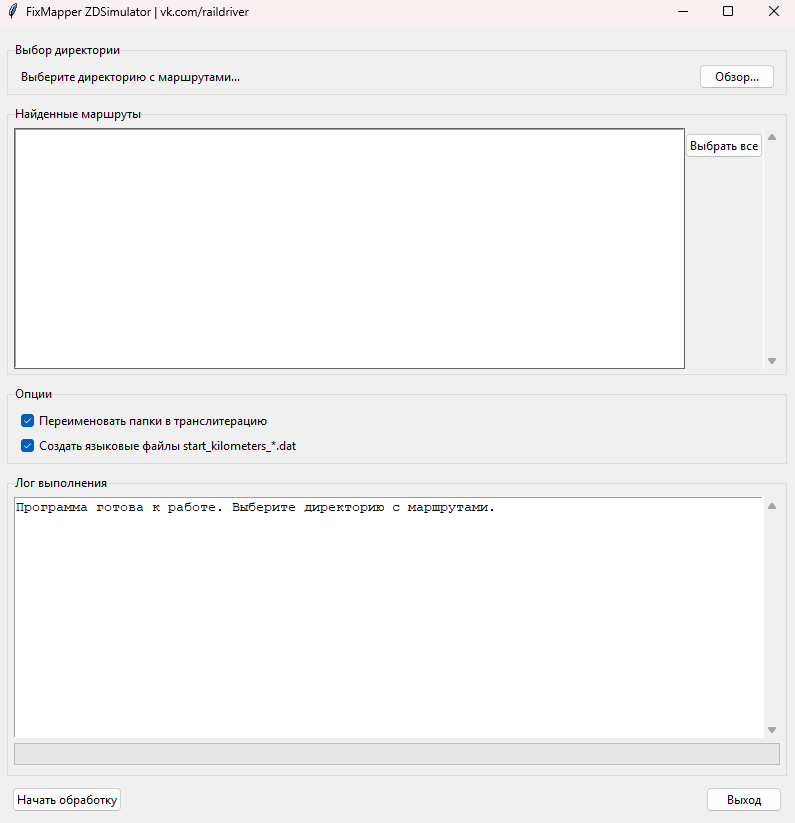The height and width of the screenshot is (823, 795).
Task: Click routes list scrollbar down arrow
Action: (772, 361)
